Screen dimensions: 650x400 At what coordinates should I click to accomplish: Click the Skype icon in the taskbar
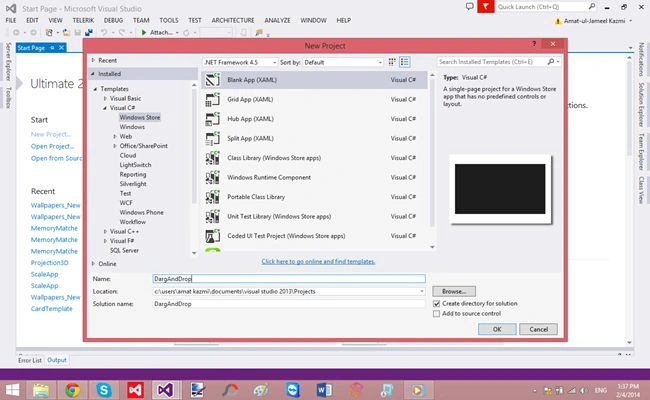point(104,390)
